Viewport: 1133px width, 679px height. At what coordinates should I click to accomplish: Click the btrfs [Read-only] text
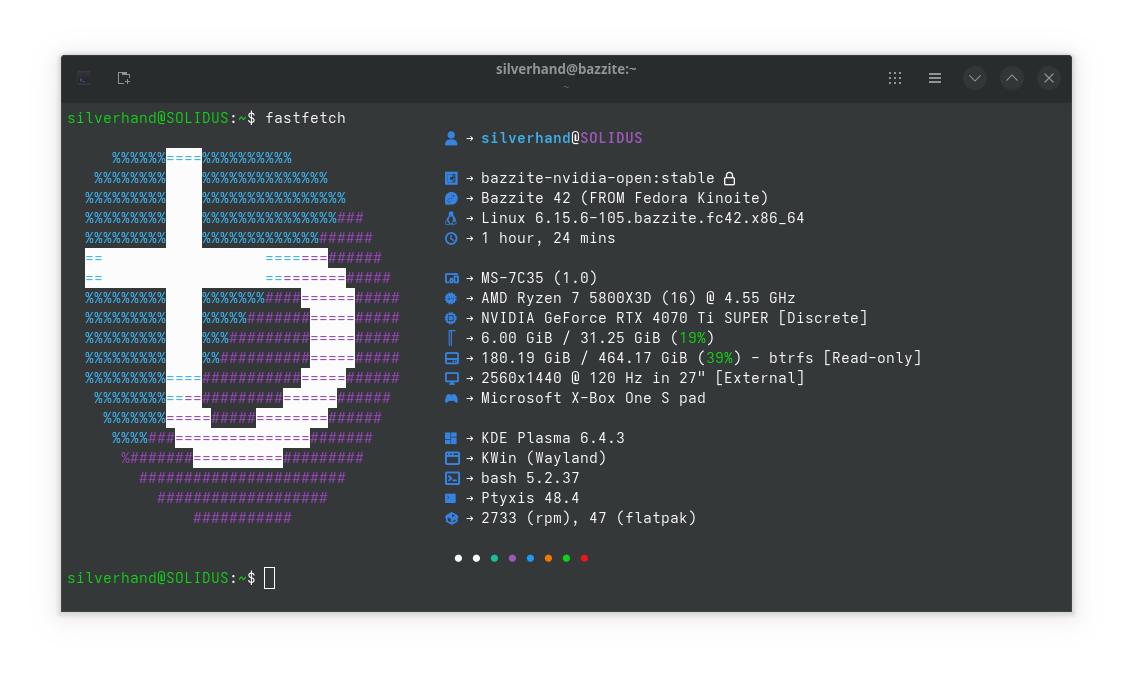pyautogui.click(x=845, y=358)
